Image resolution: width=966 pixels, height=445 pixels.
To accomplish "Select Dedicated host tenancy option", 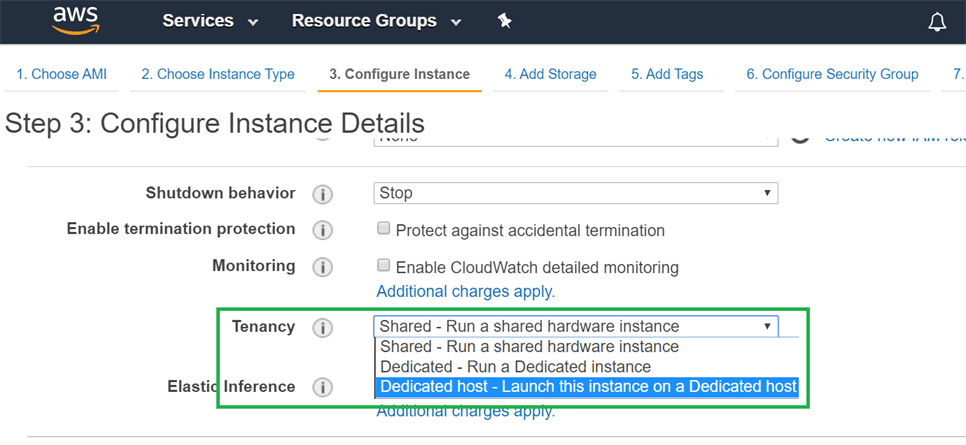I will click(x=588, y=387).
